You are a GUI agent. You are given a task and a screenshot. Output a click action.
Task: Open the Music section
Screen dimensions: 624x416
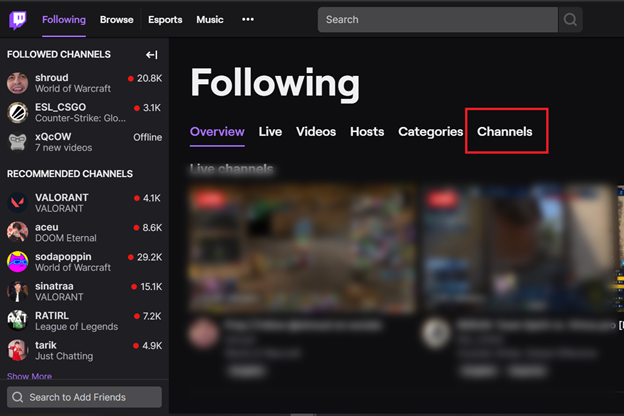pos(210,20)
